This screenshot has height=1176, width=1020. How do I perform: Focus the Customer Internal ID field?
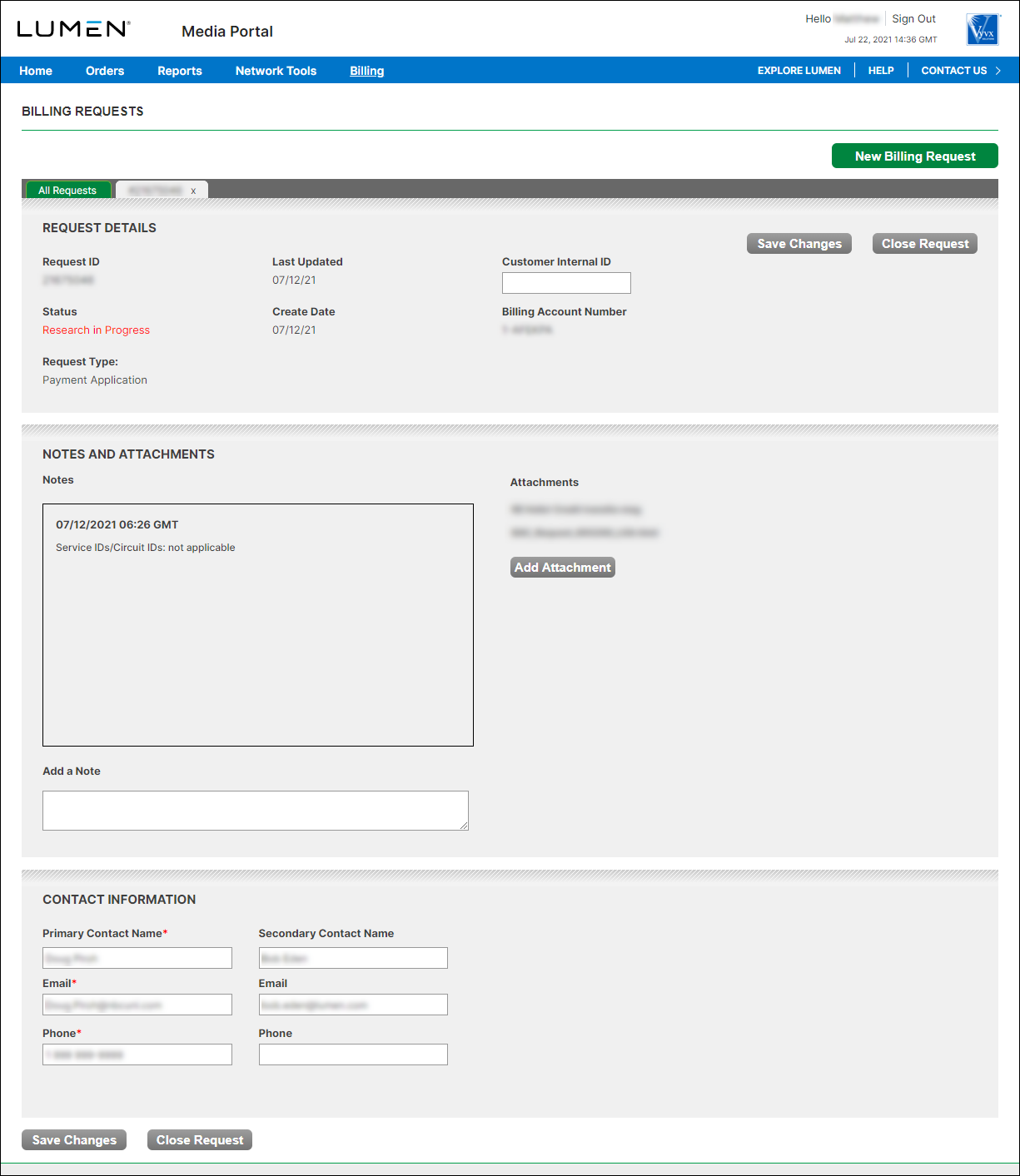click(566, 283)
